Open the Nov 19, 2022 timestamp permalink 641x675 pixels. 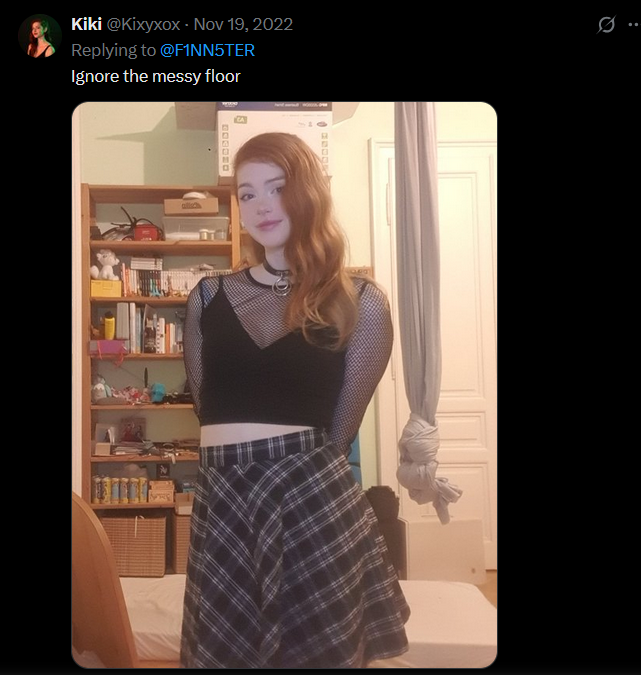tap(243, 24)
